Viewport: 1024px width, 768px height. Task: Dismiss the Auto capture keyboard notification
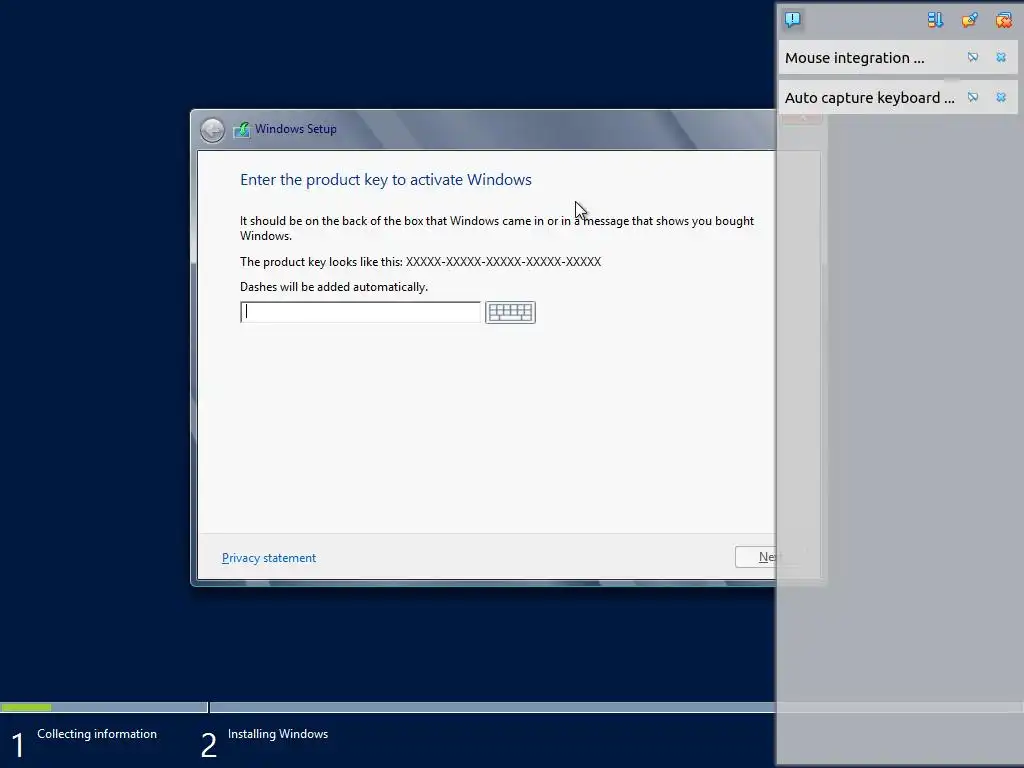1001,97
